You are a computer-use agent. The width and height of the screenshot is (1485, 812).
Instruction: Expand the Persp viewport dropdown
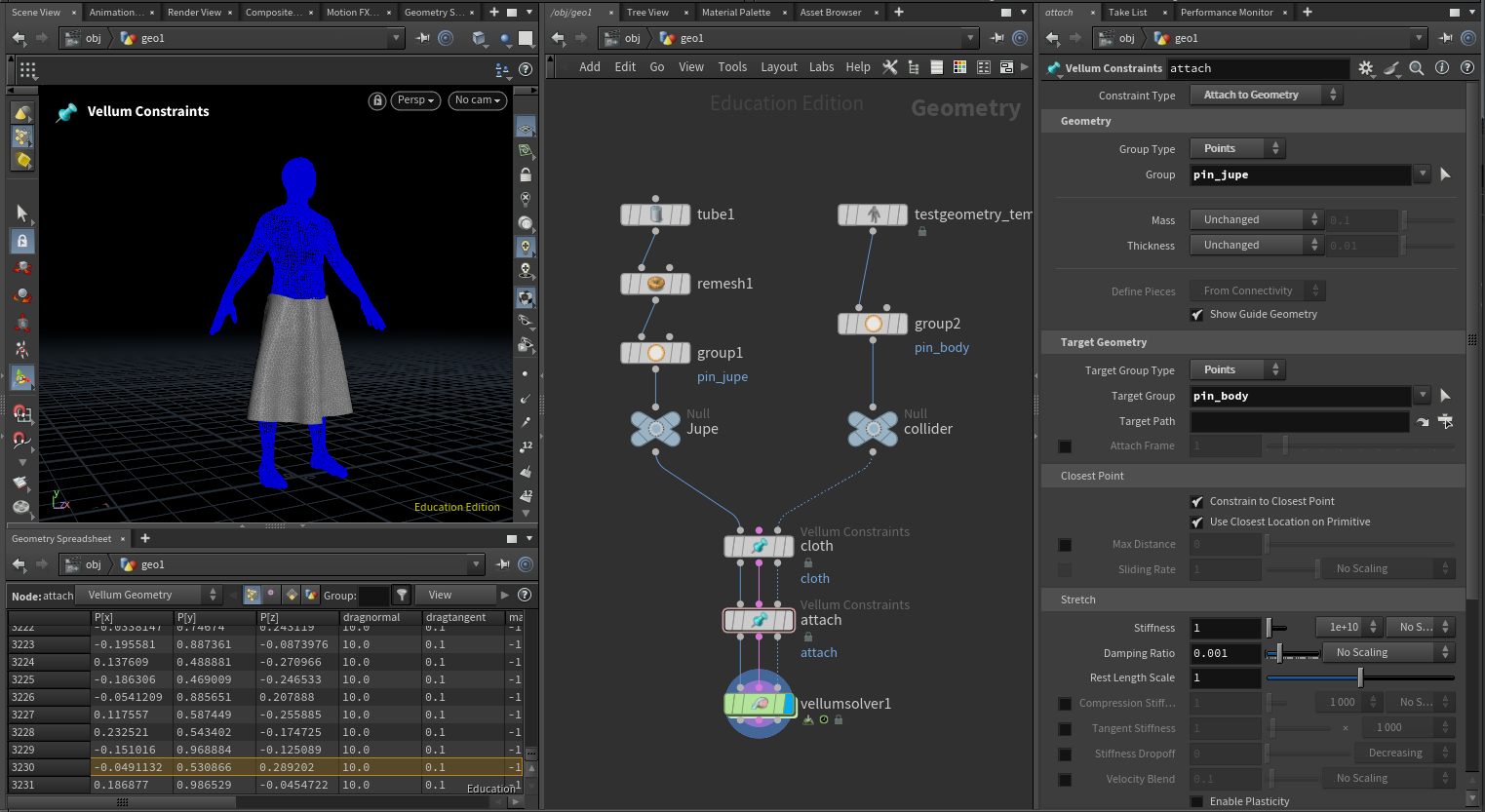point(415,100)
